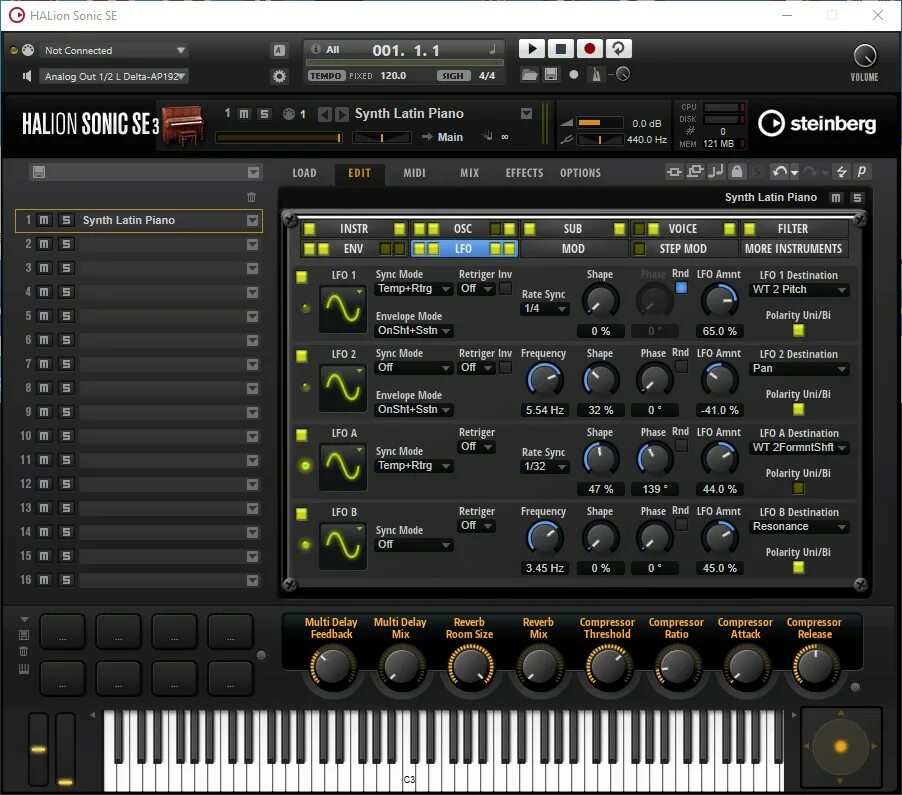Click the multi save disk icon
902x795 pixels.
pos(39,172)
